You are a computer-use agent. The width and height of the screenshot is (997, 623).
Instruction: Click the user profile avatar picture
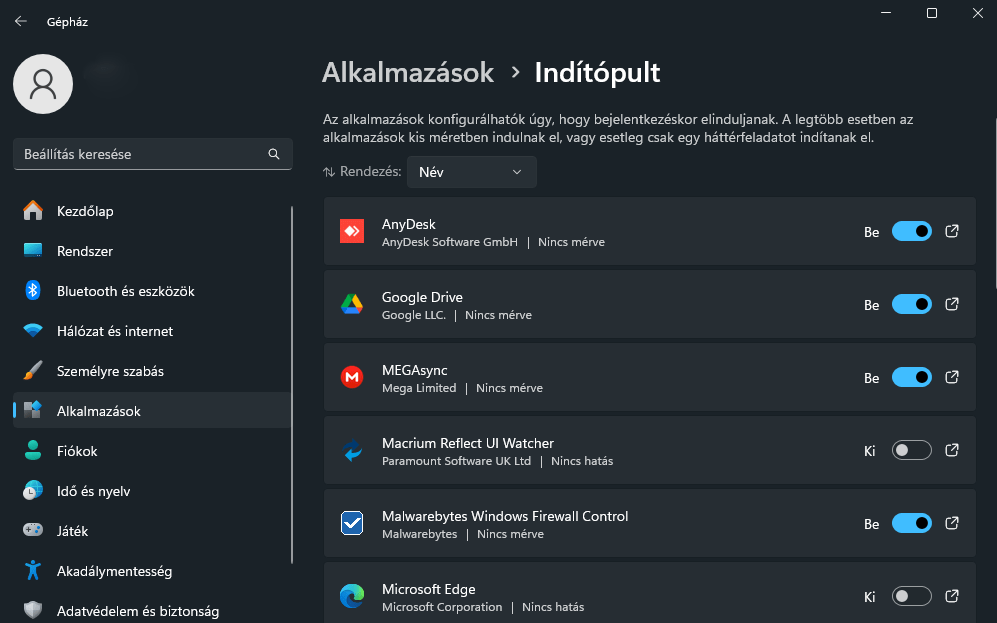pyautogui.click(x=43, y=84)
